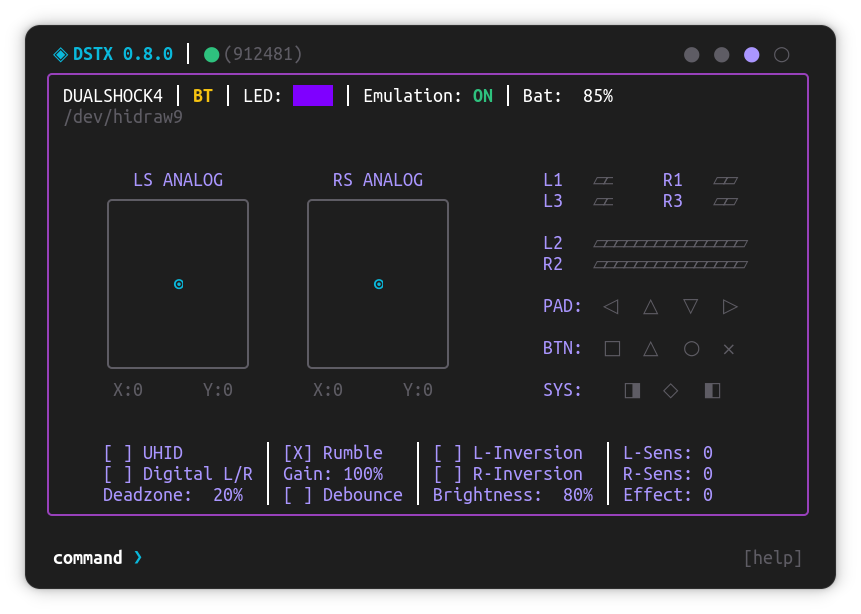Click the SYS share icon (left half-filled)

coord(633,390)
